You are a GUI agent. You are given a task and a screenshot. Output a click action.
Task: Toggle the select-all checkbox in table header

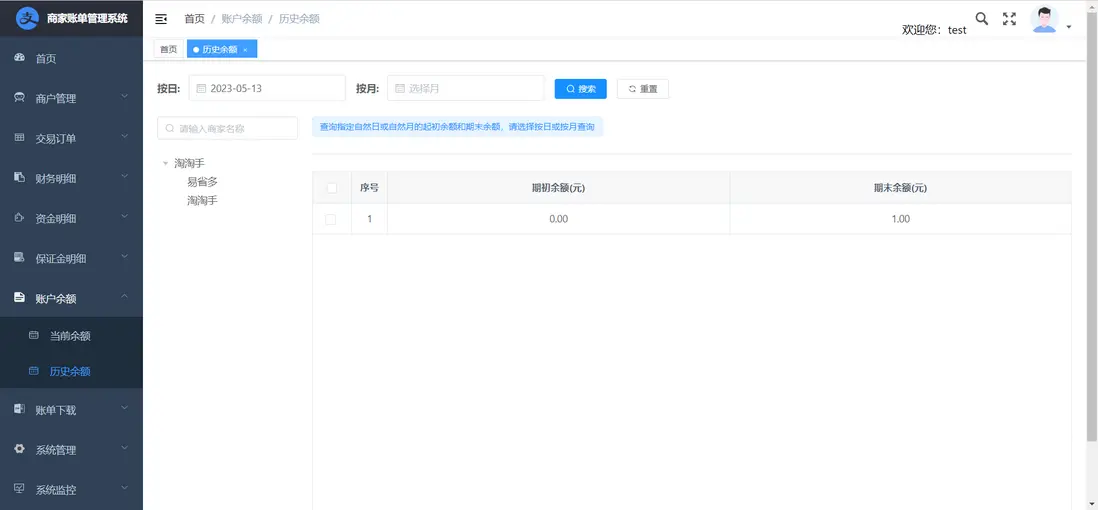pos(332,188)
